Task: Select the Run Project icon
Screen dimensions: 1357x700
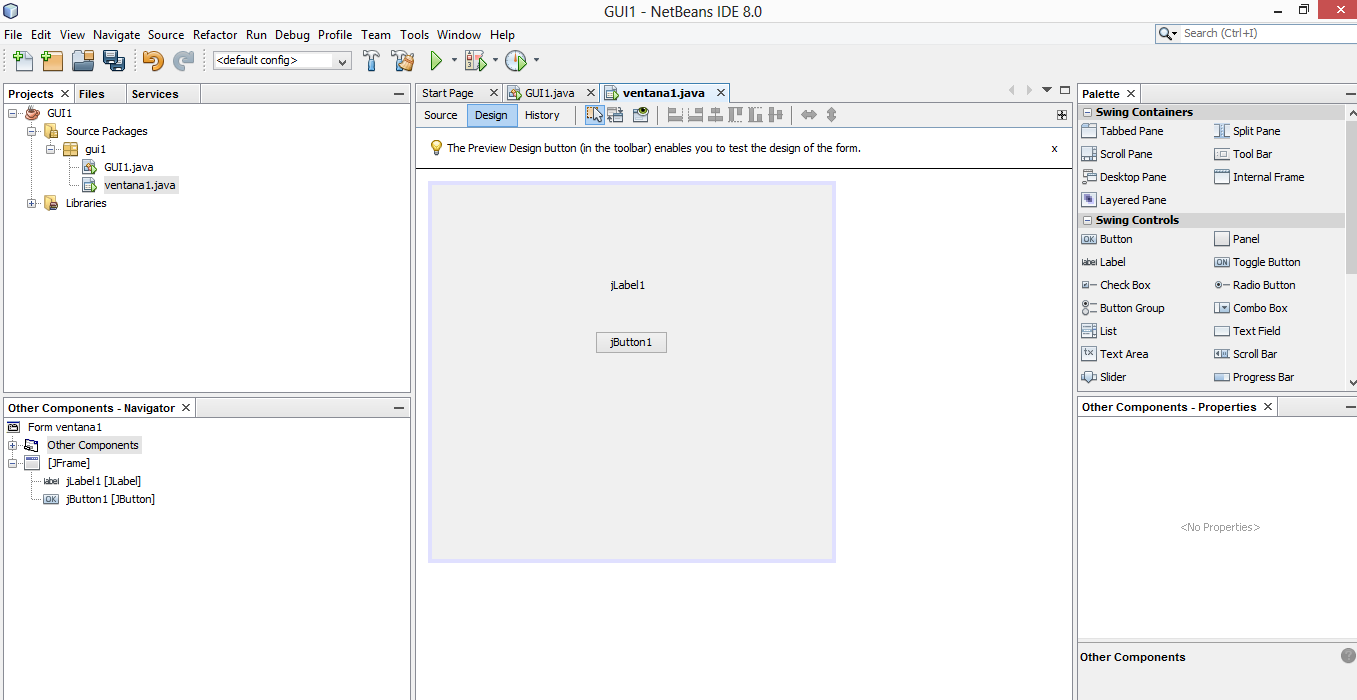Action: (437, 60)
